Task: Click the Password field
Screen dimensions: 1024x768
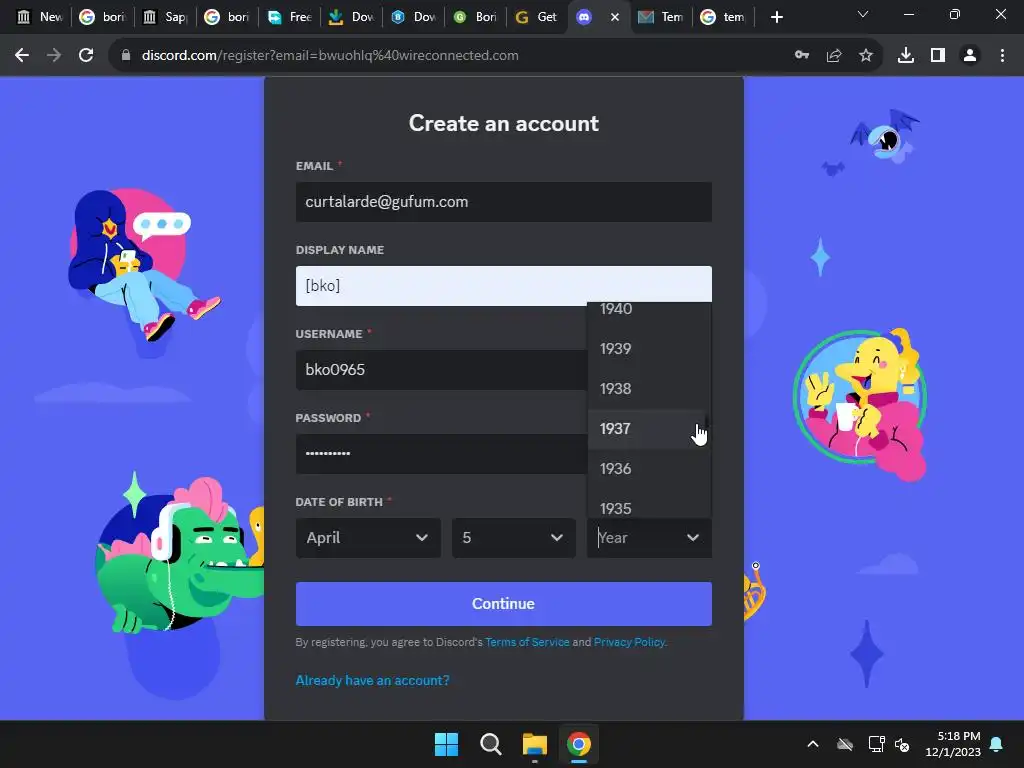Action: [441, 454]
